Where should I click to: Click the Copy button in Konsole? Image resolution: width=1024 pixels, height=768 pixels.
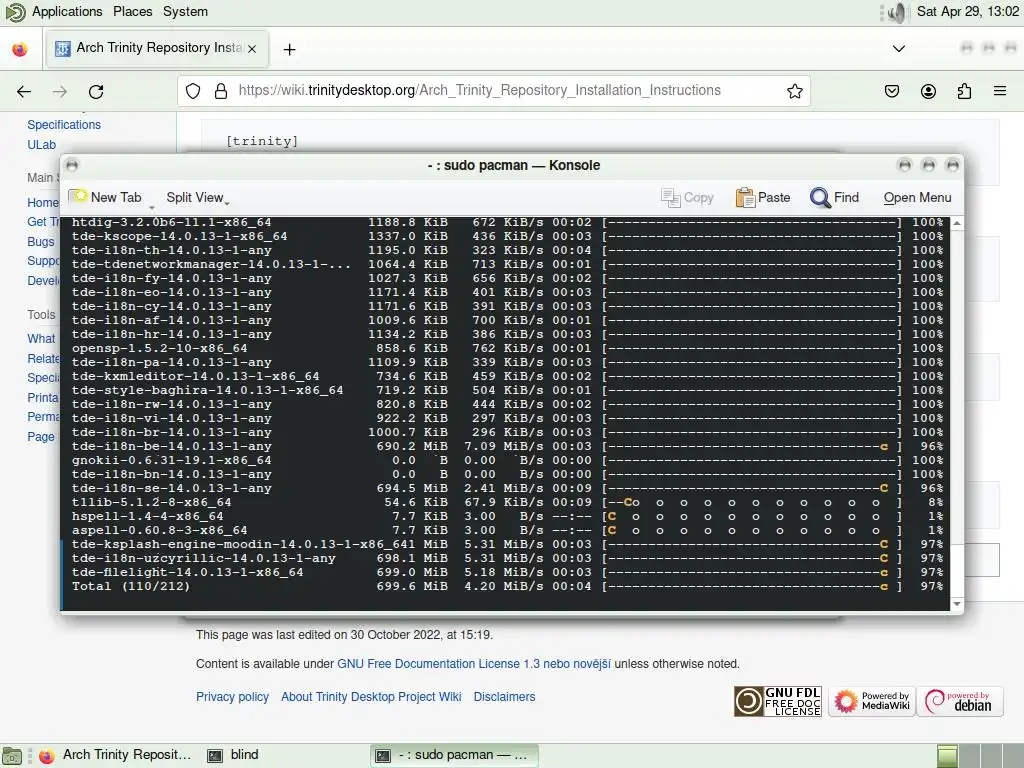point(687,197)
